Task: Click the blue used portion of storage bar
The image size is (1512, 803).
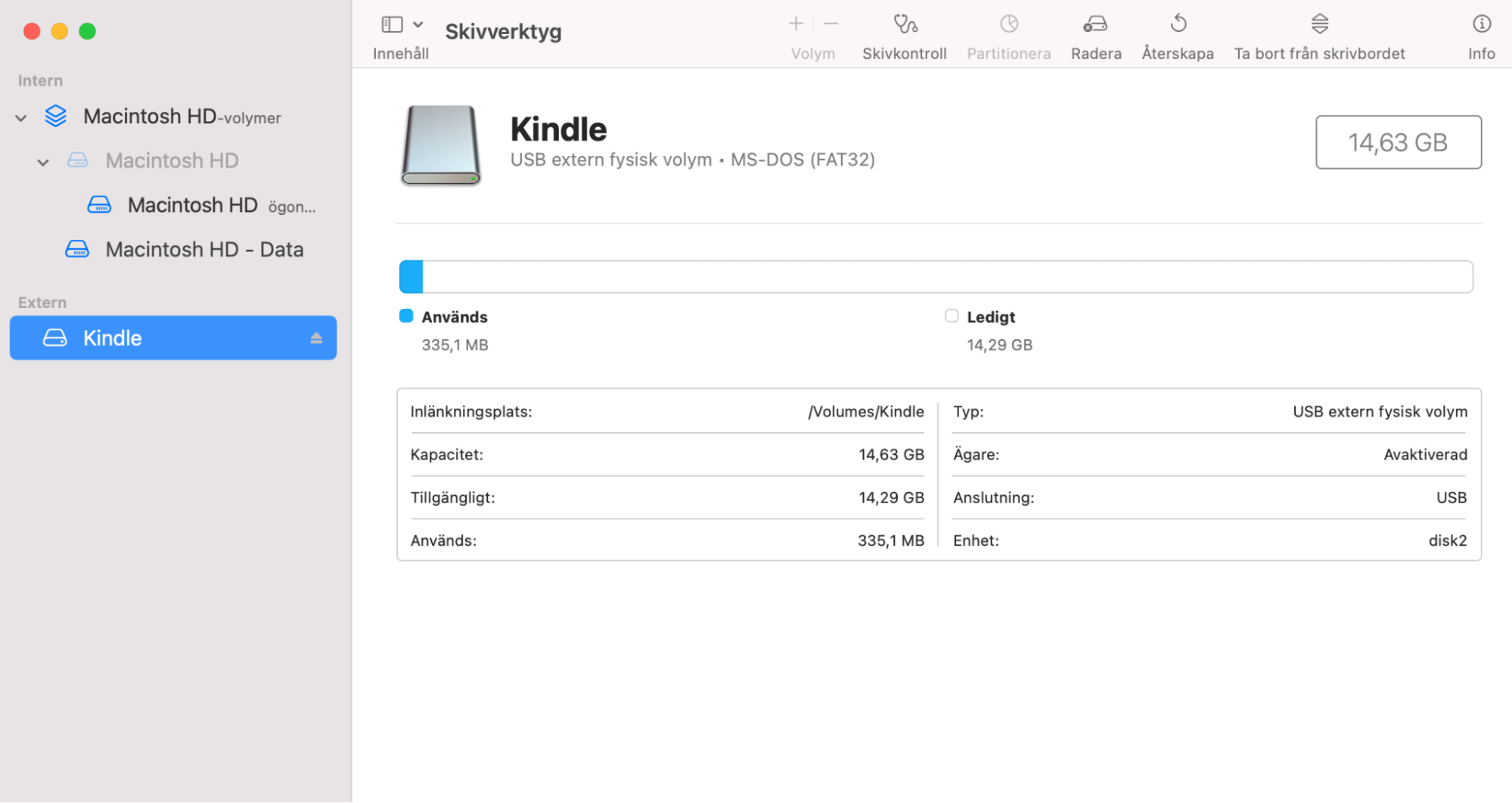Action: coord(411,277)
